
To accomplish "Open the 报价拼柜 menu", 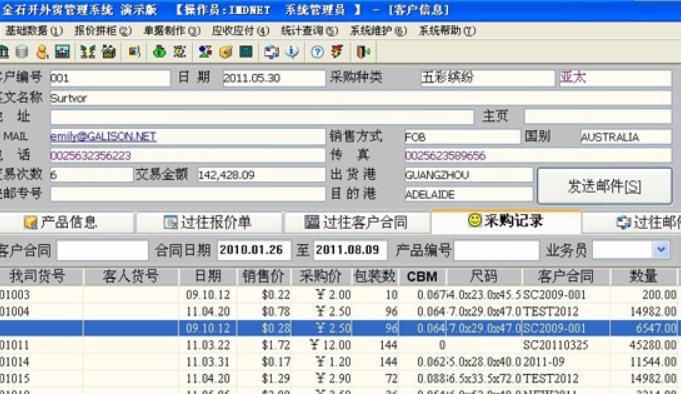I will 103,31.
